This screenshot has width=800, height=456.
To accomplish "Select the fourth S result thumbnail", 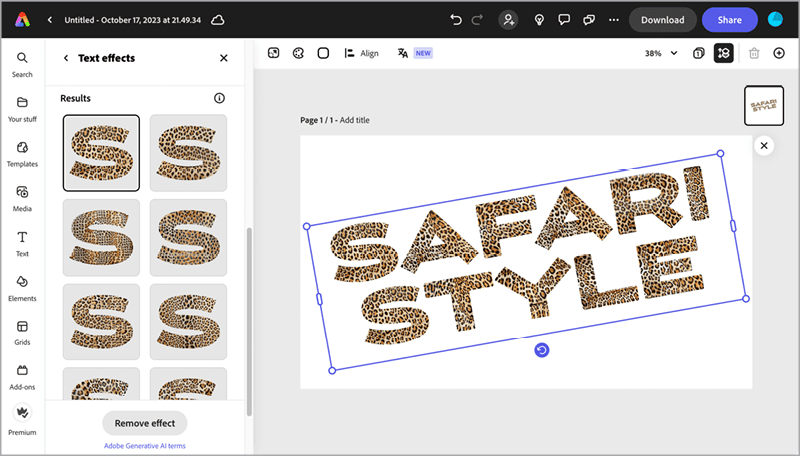I will [x=188, y=238].
